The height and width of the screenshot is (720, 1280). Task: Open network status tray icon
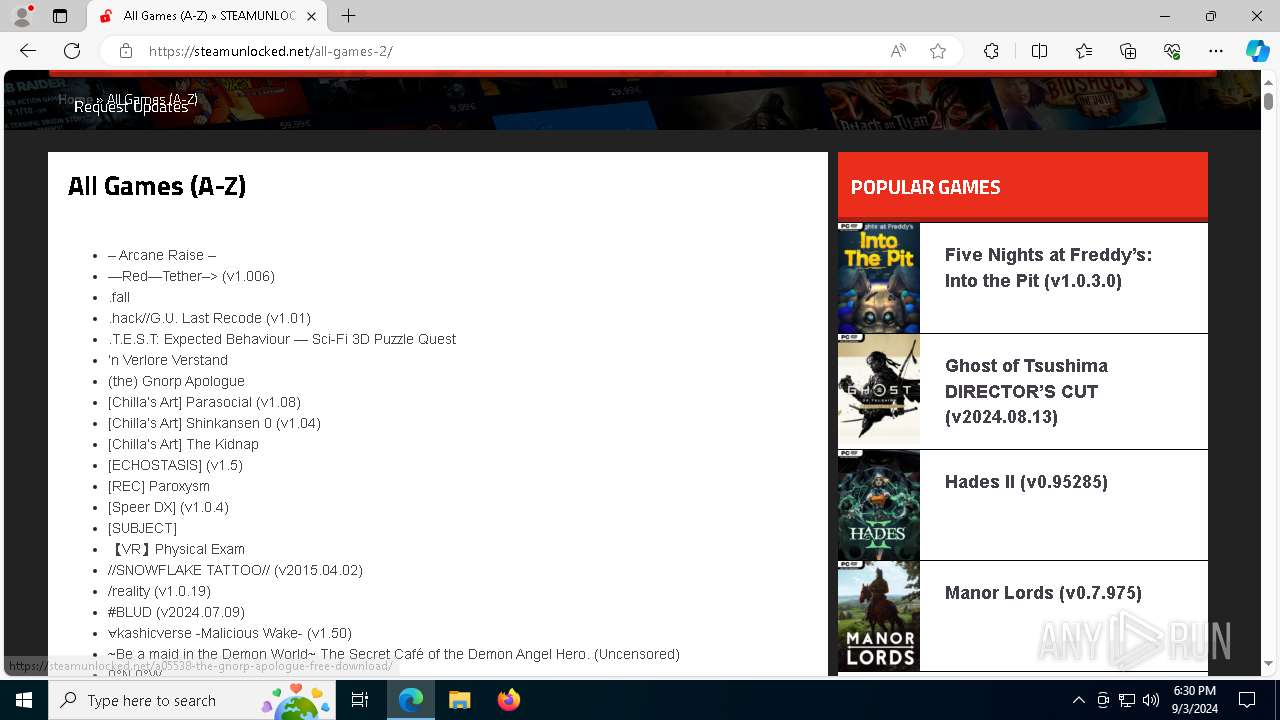pyautogui.click(x=1127, y=700)
